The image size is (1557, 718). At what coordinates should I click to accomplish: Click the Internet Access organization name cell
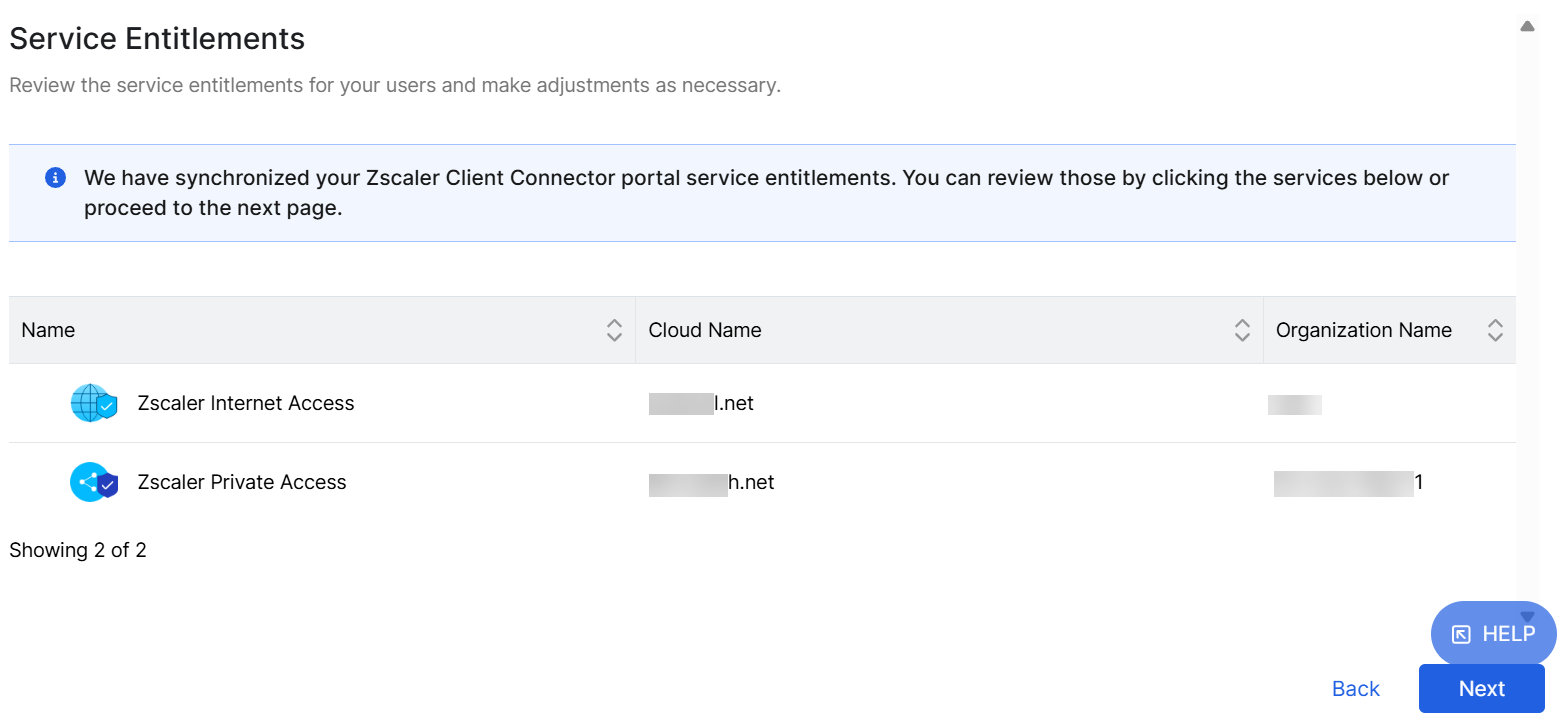1295,404
